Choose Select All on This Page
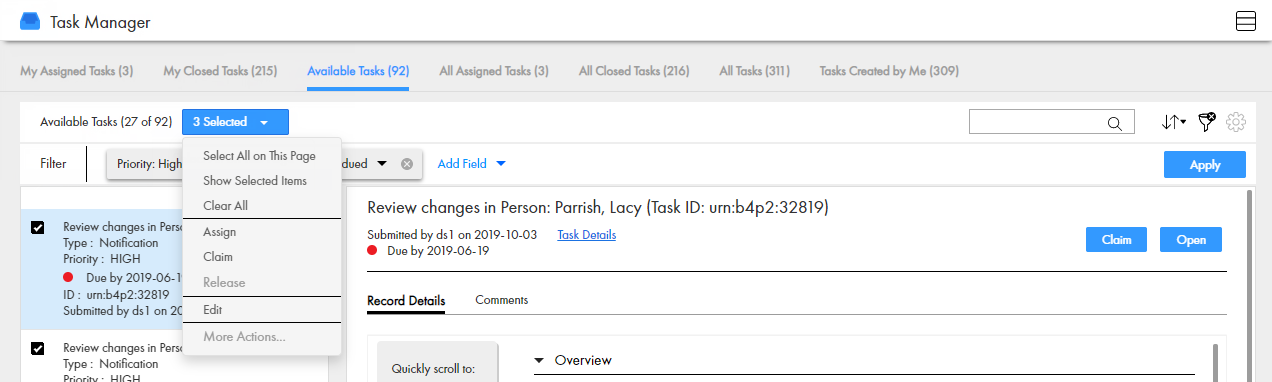 pyautogui.click(x=259, y=156)
